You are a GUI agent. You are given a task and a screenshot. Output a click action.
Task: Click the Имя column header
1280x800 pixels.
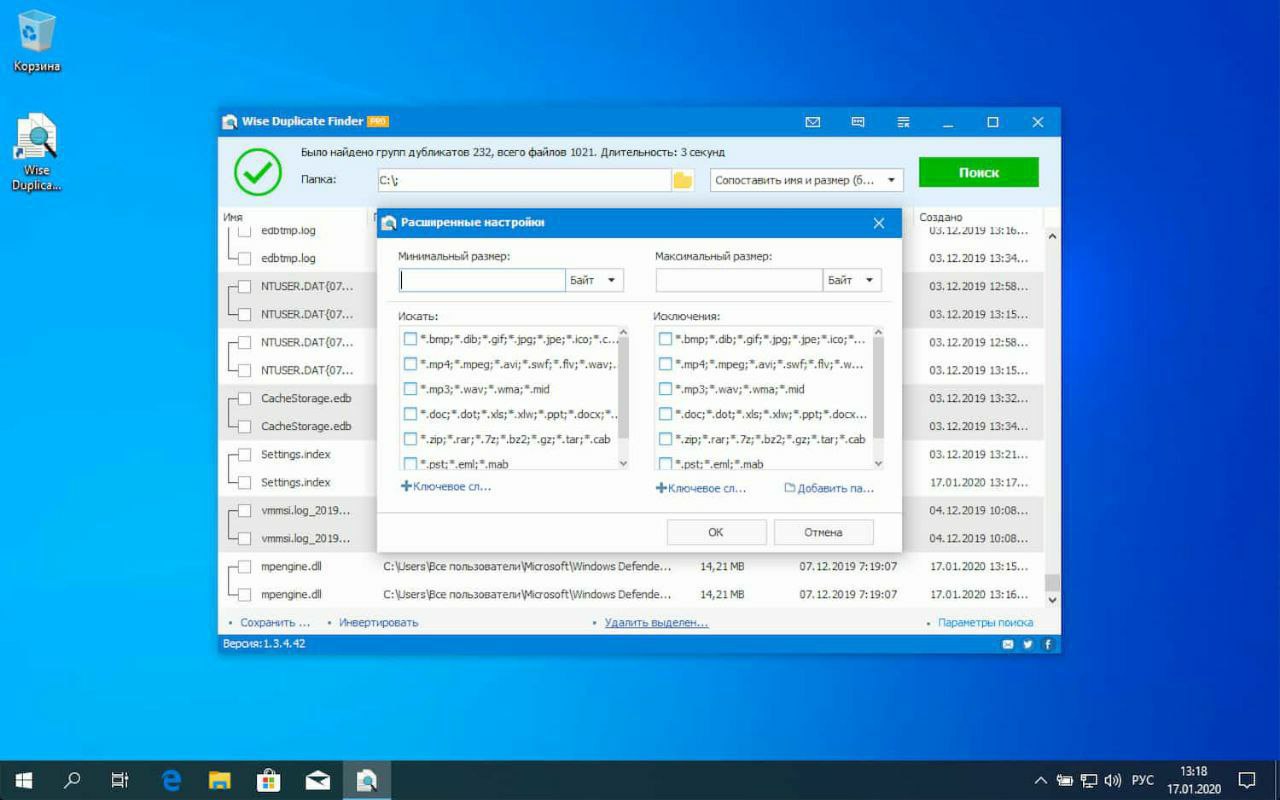pyautogui.click(x=233, y=217)
